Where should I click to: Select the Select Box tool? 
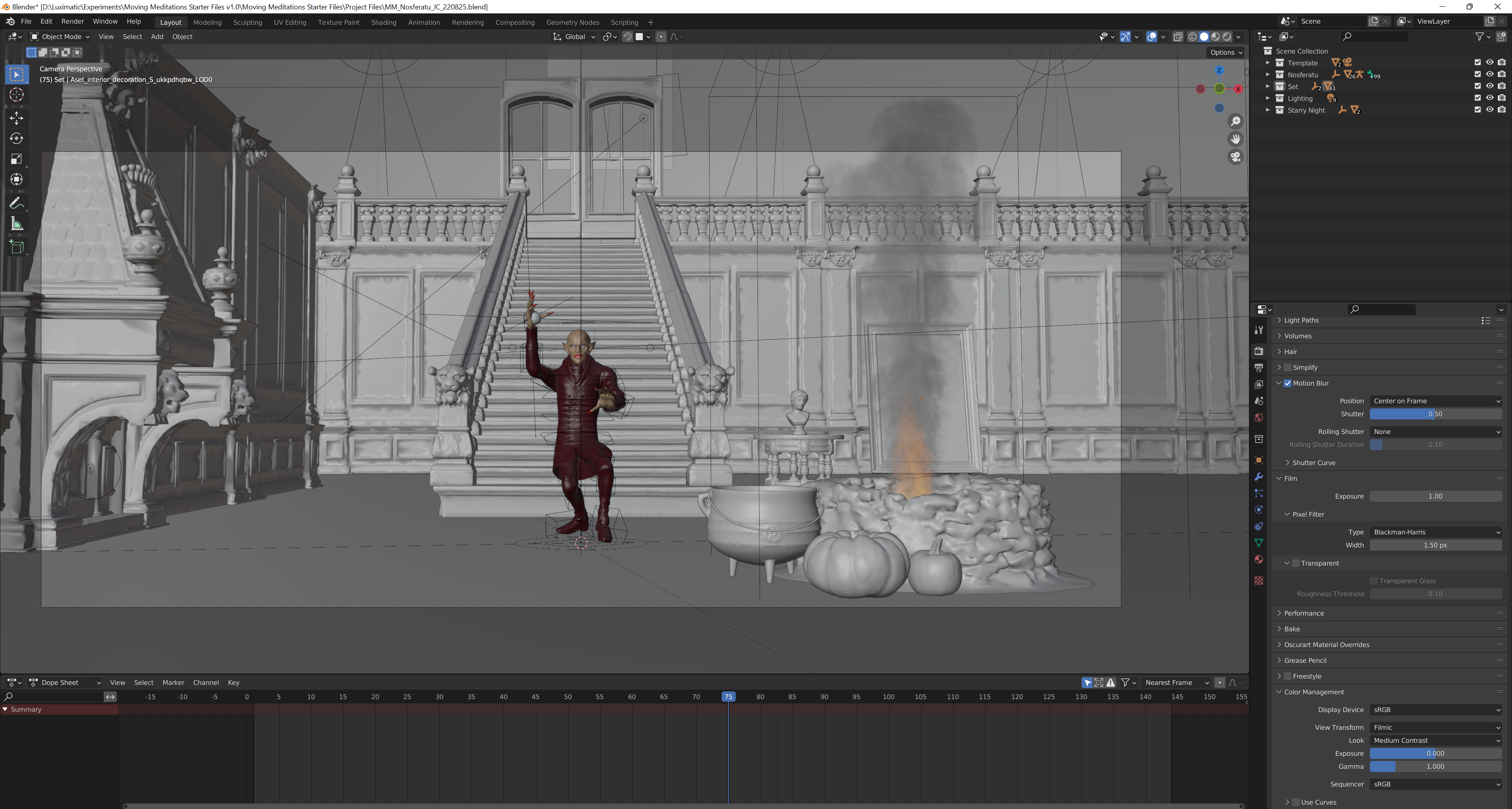tap(17, 74)
